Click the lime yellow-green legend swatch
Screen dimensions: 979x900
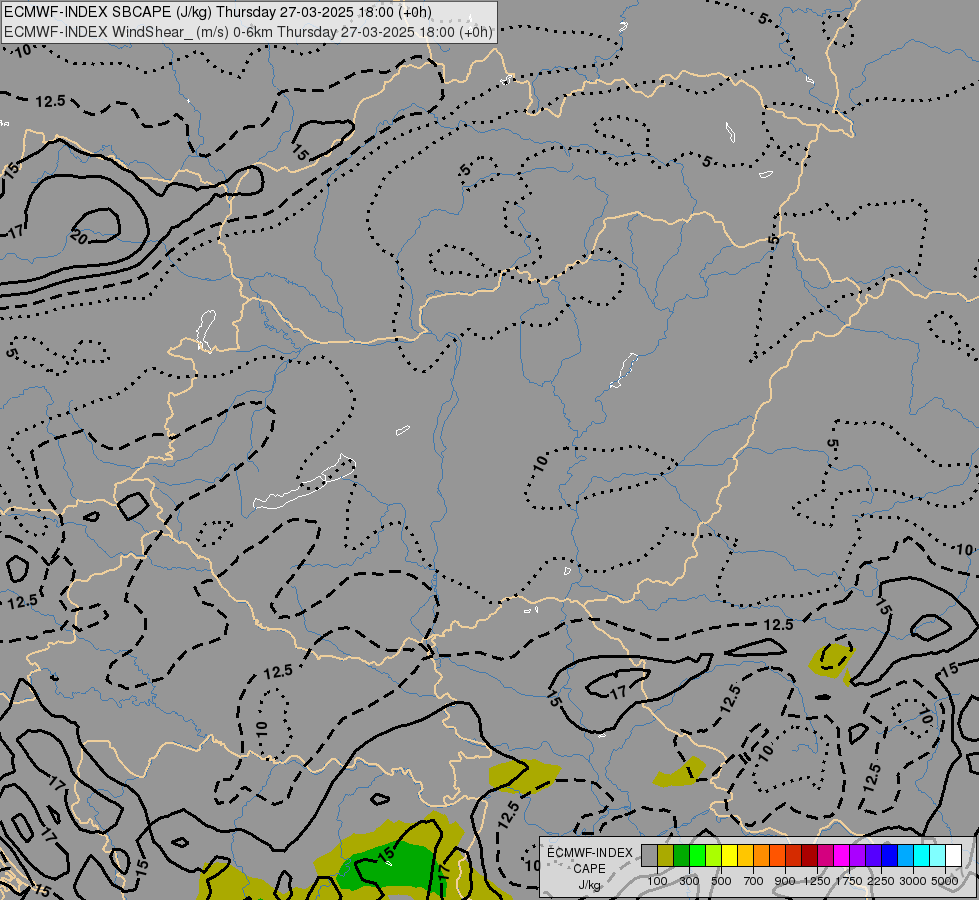click(x=714, y=855)
